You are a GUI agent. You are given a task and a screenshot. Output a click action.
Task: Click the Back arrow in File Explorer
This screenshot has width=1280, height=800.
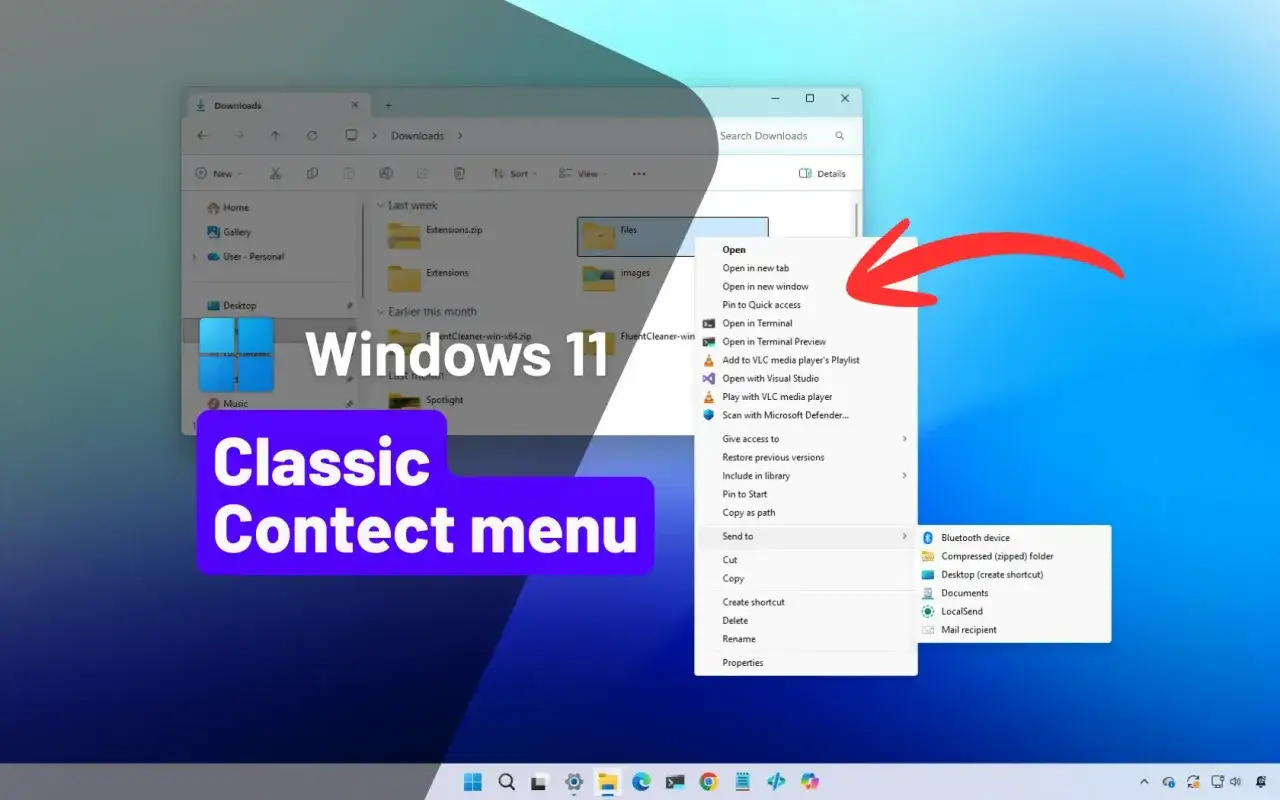[x=203, y=136]
